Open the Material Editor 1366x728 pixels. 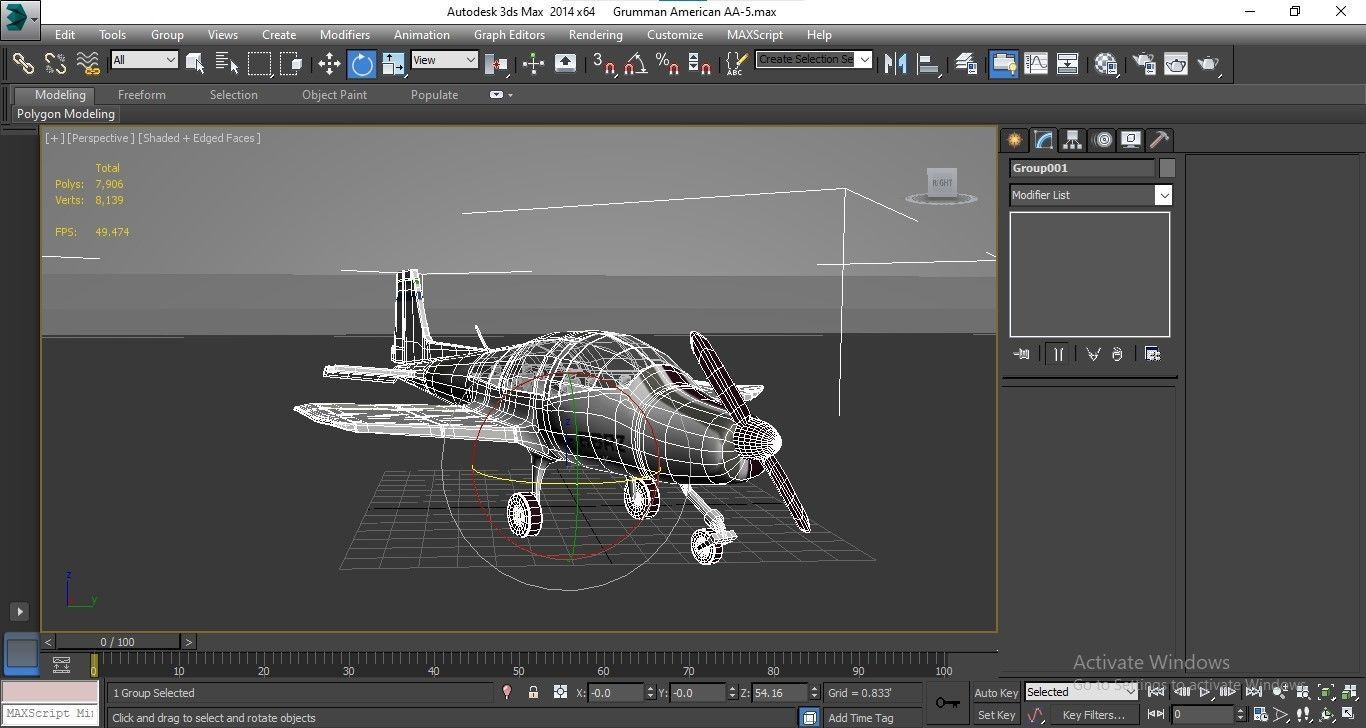[x=1106, y=64]
